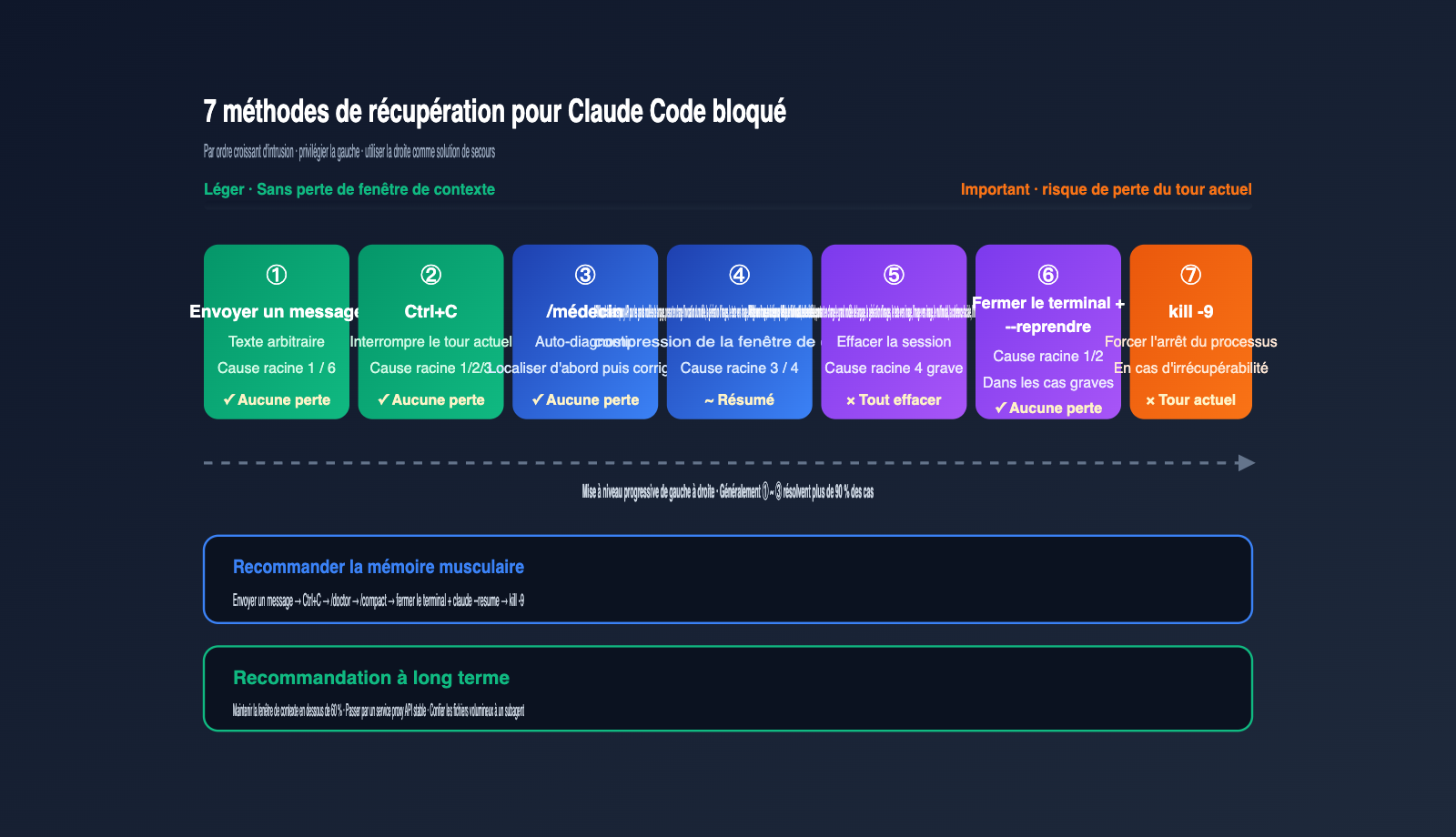This screenshot has height=837, width=1456.
Task: Click the command sequence line starting "Envoyer un message →"
Action: tap(379, 600)
